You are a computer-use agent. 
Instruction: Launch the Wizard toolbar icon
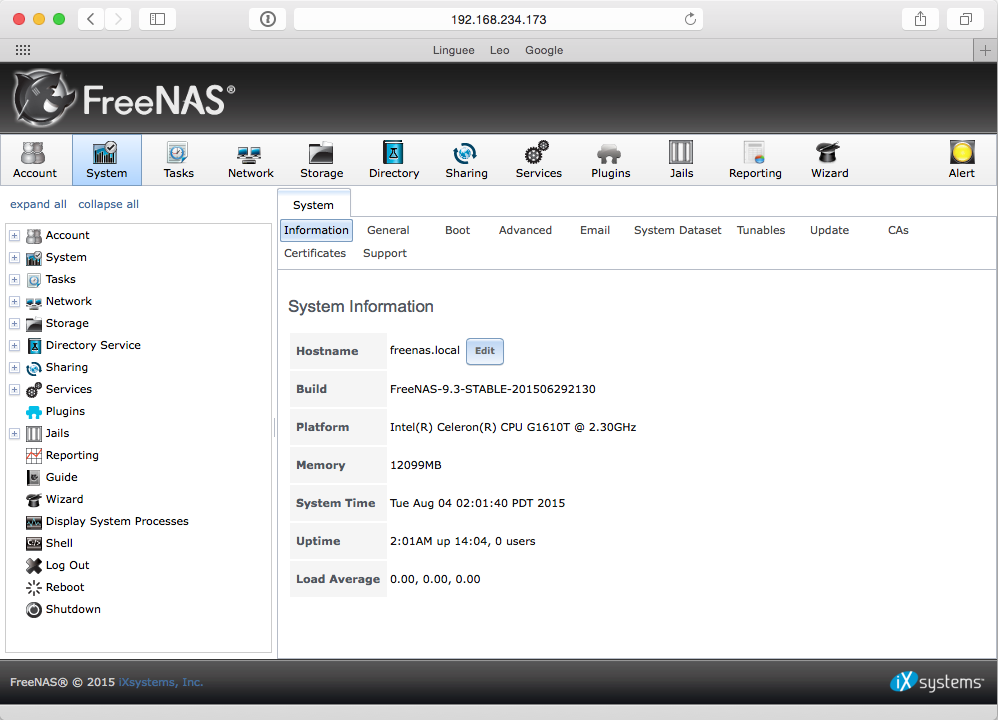point(829,160)
